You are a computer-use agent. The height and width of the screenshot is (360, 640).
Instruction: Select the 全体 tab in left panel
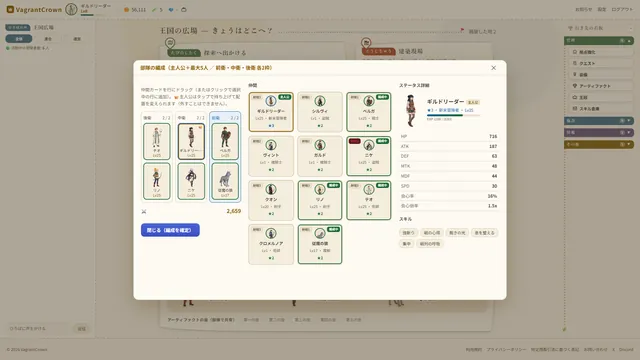19,39
